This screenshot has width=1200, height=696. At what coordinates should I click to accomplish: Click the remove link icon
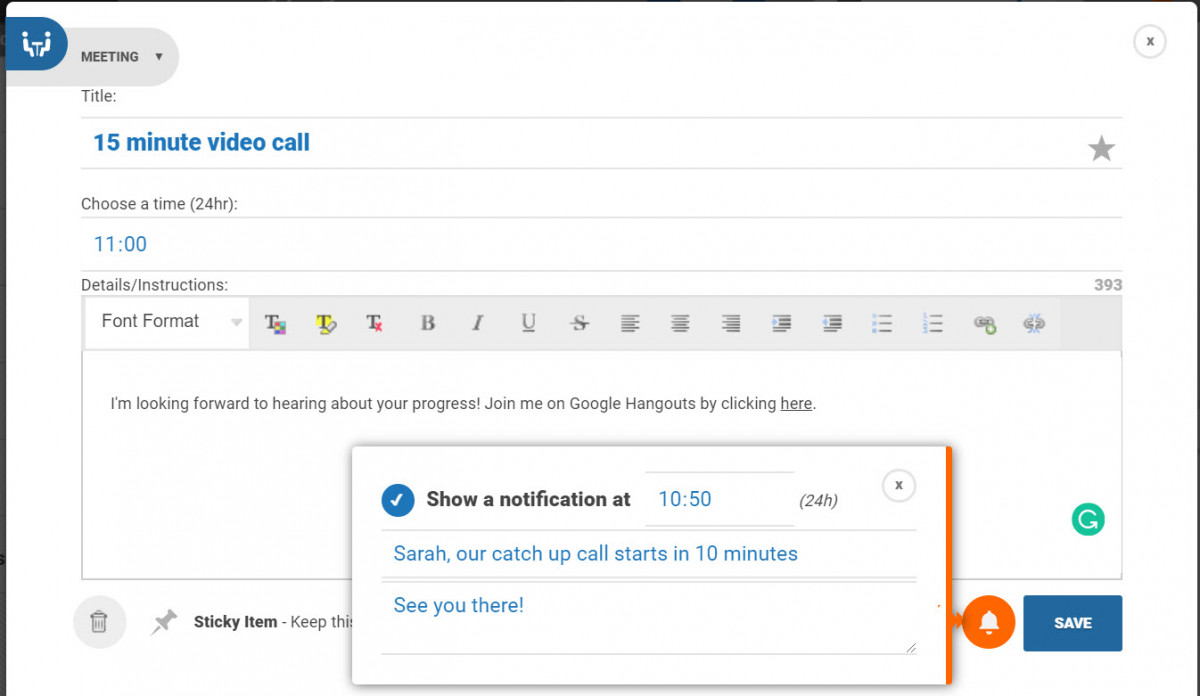click(1034, 323)
